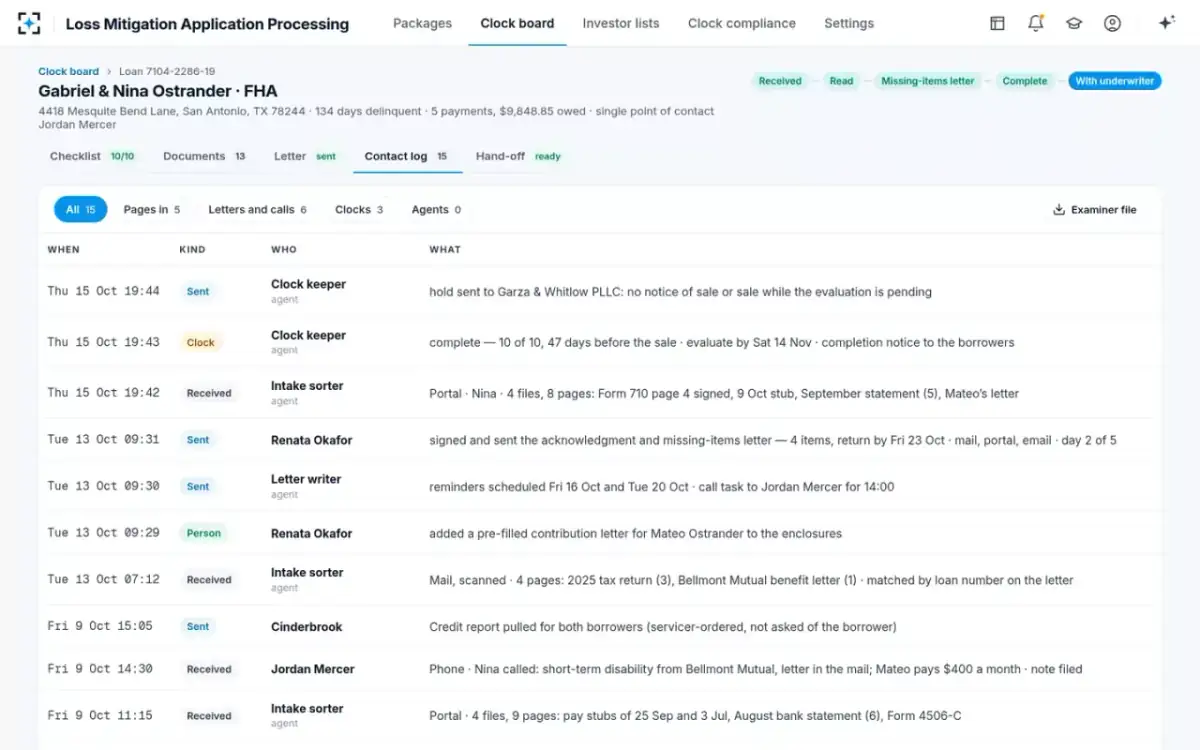The image size is (1200, 750).
Task: Open Clock compliance tab
Action: tap(742, 23)
